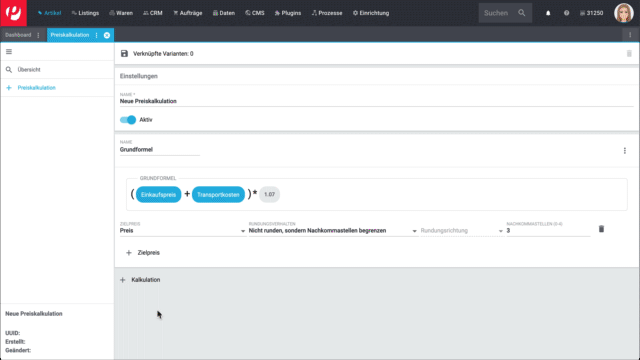
Task: Click the Einkaufspreis formula chip
Action: click(158, 195)
